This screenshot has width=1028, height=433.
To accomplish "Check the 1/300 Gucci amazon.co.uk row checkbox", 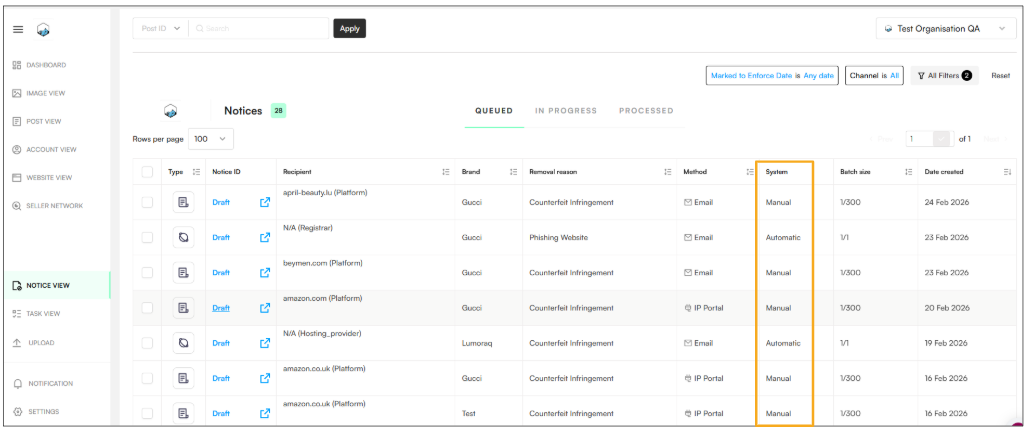I will coord(147,378).
